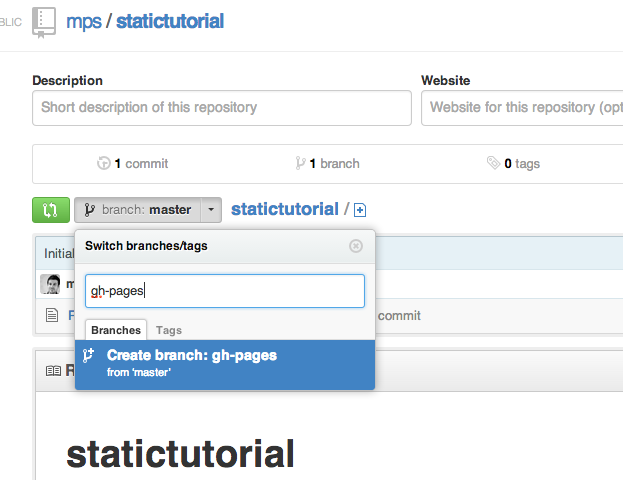View the "1 branch" list link
The image size is (623, 480).
point(328,163)
